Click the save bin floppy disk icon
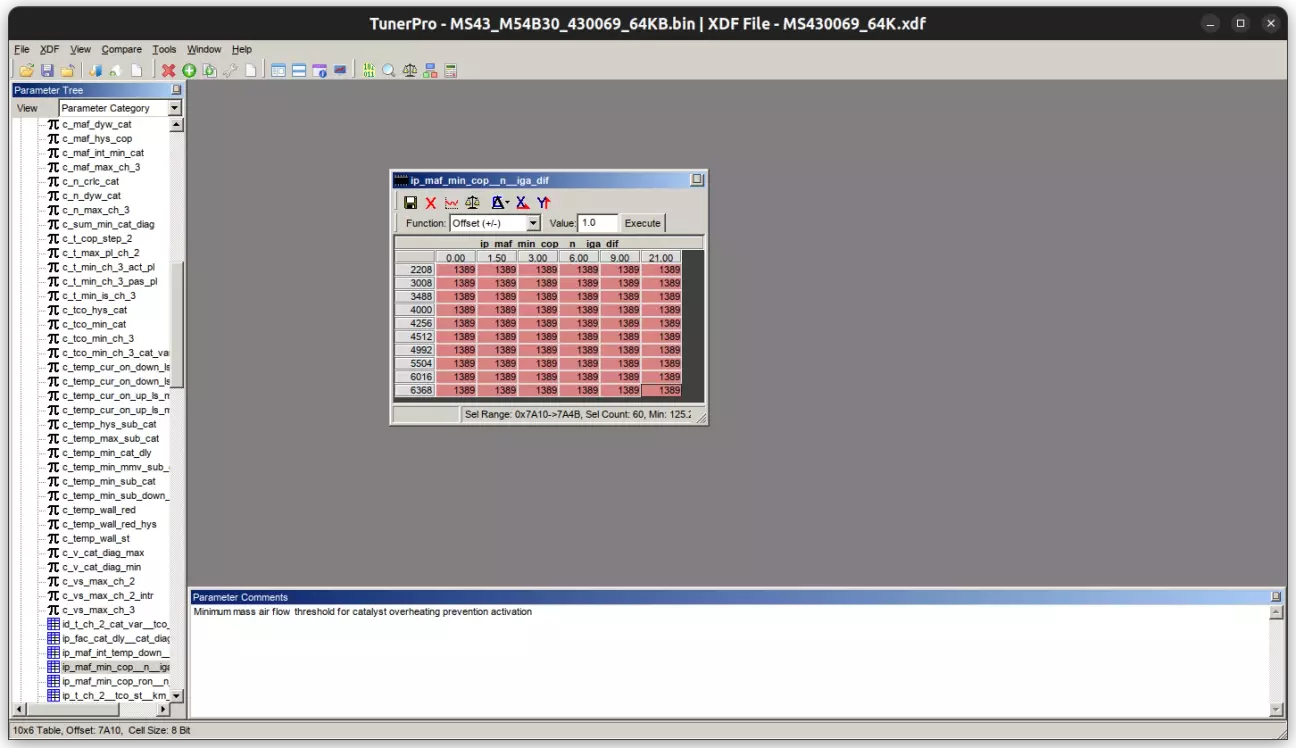 coord(47,70)
